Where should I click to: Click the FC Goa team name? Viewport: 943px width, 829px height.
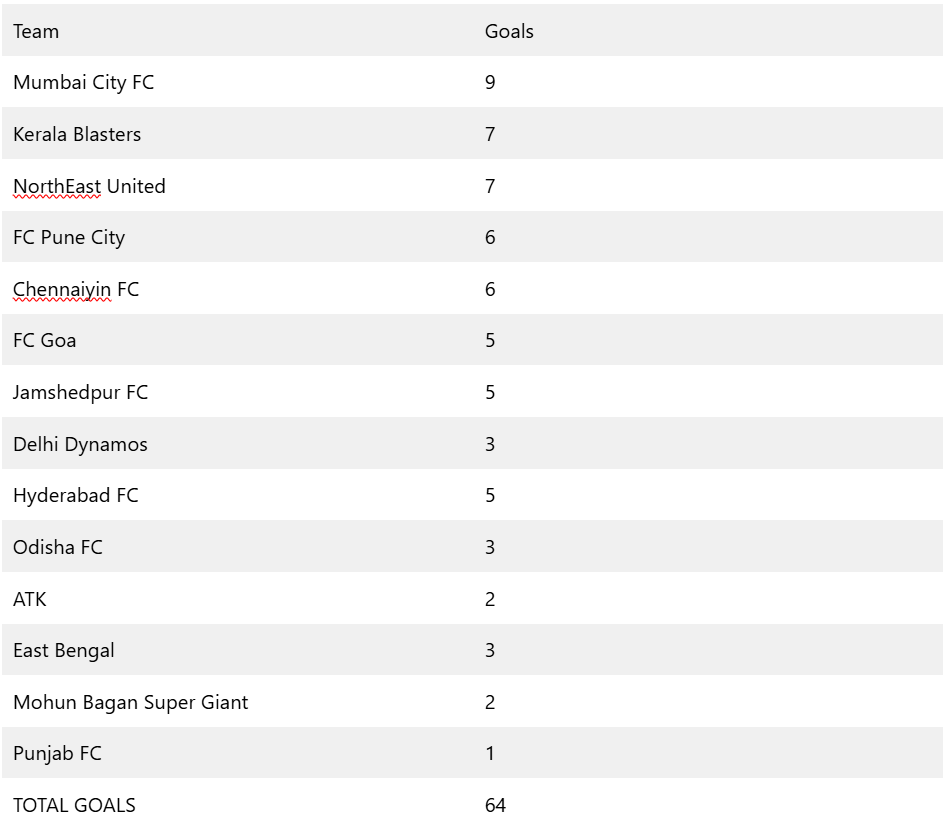point(45,340)
